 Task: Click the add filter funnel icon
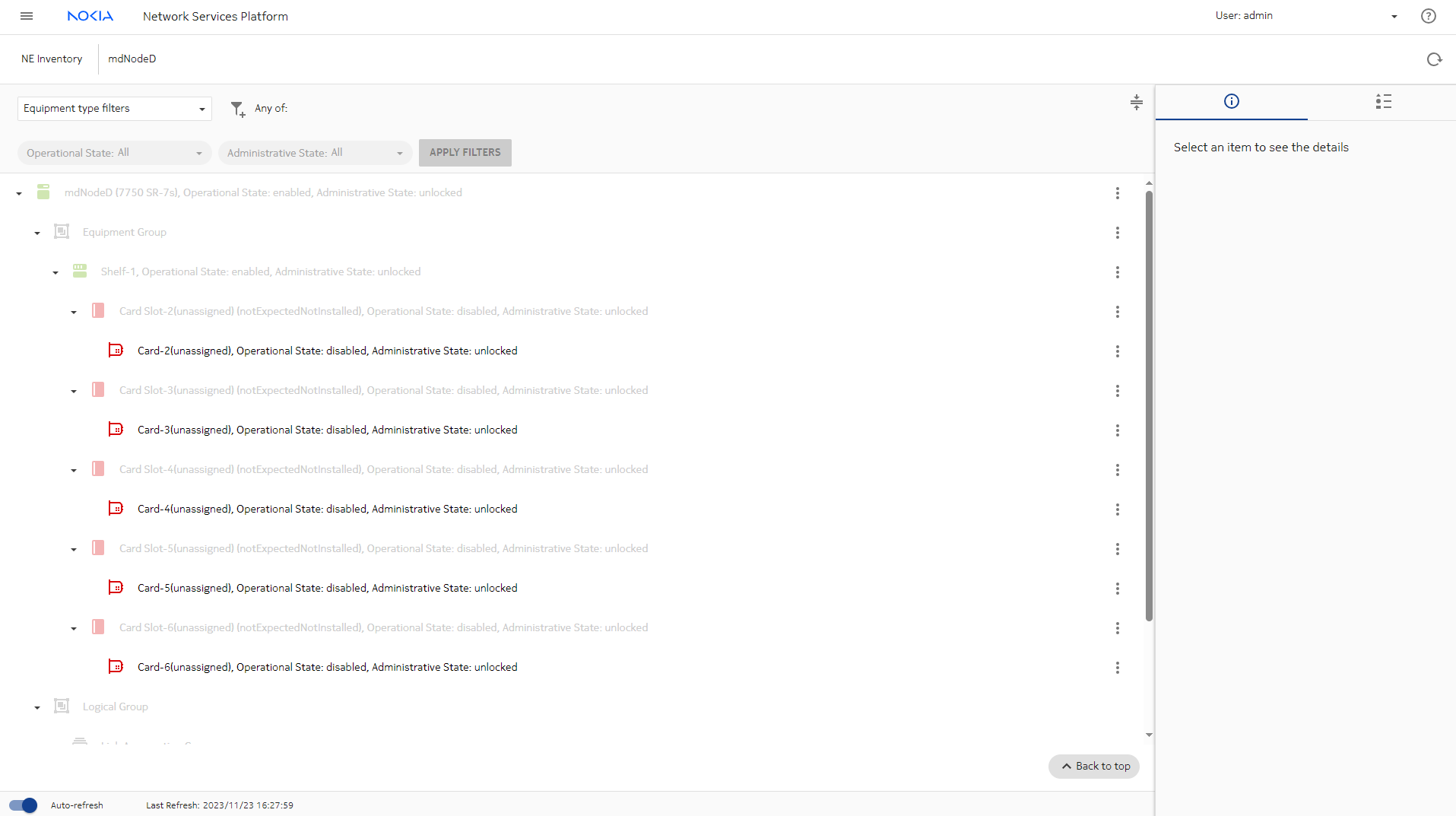(238, 110)
